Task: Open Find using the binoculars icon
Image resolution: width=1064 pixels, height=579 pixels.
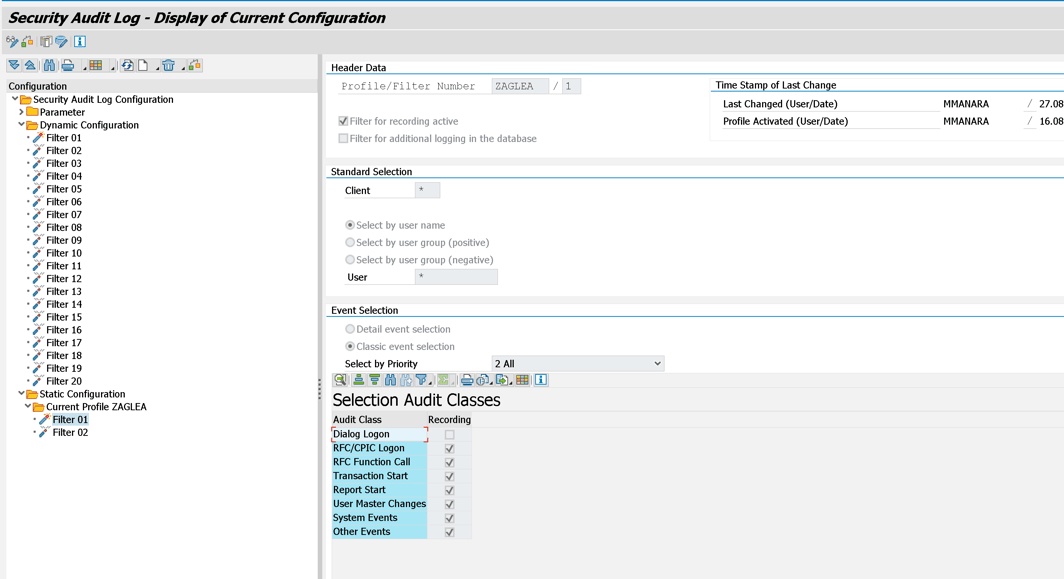Action: tap(48, 64)
